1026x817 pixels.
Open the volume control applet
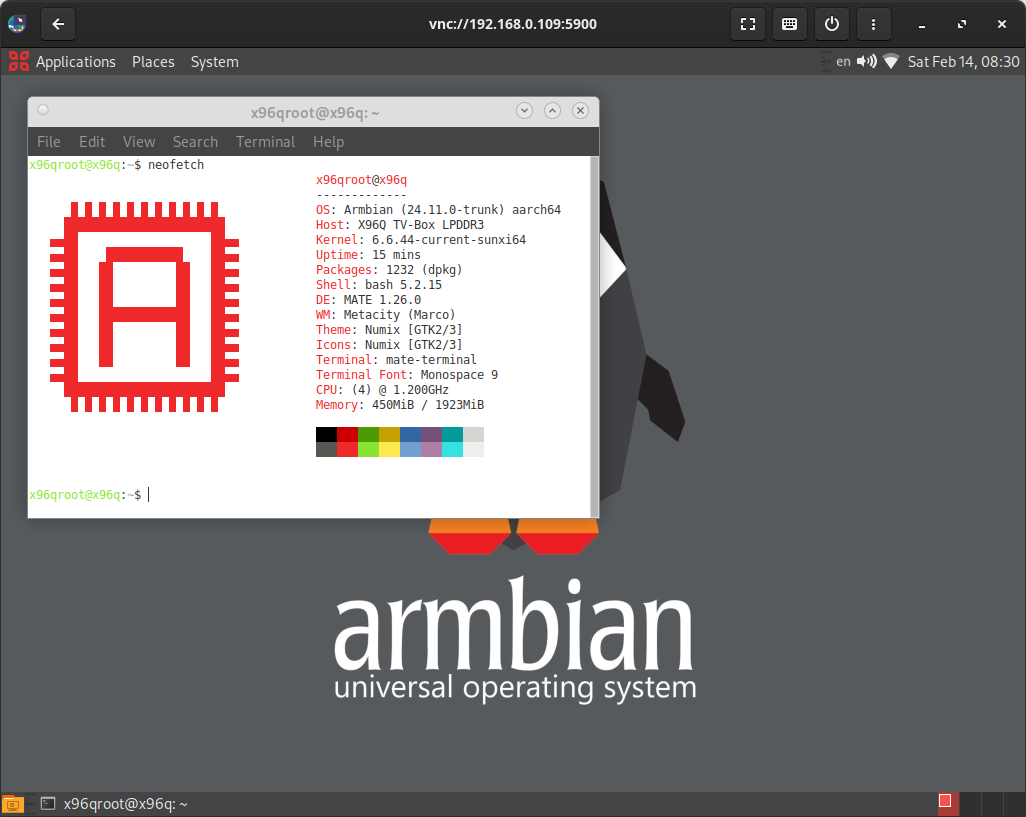(x=866, y=61)
